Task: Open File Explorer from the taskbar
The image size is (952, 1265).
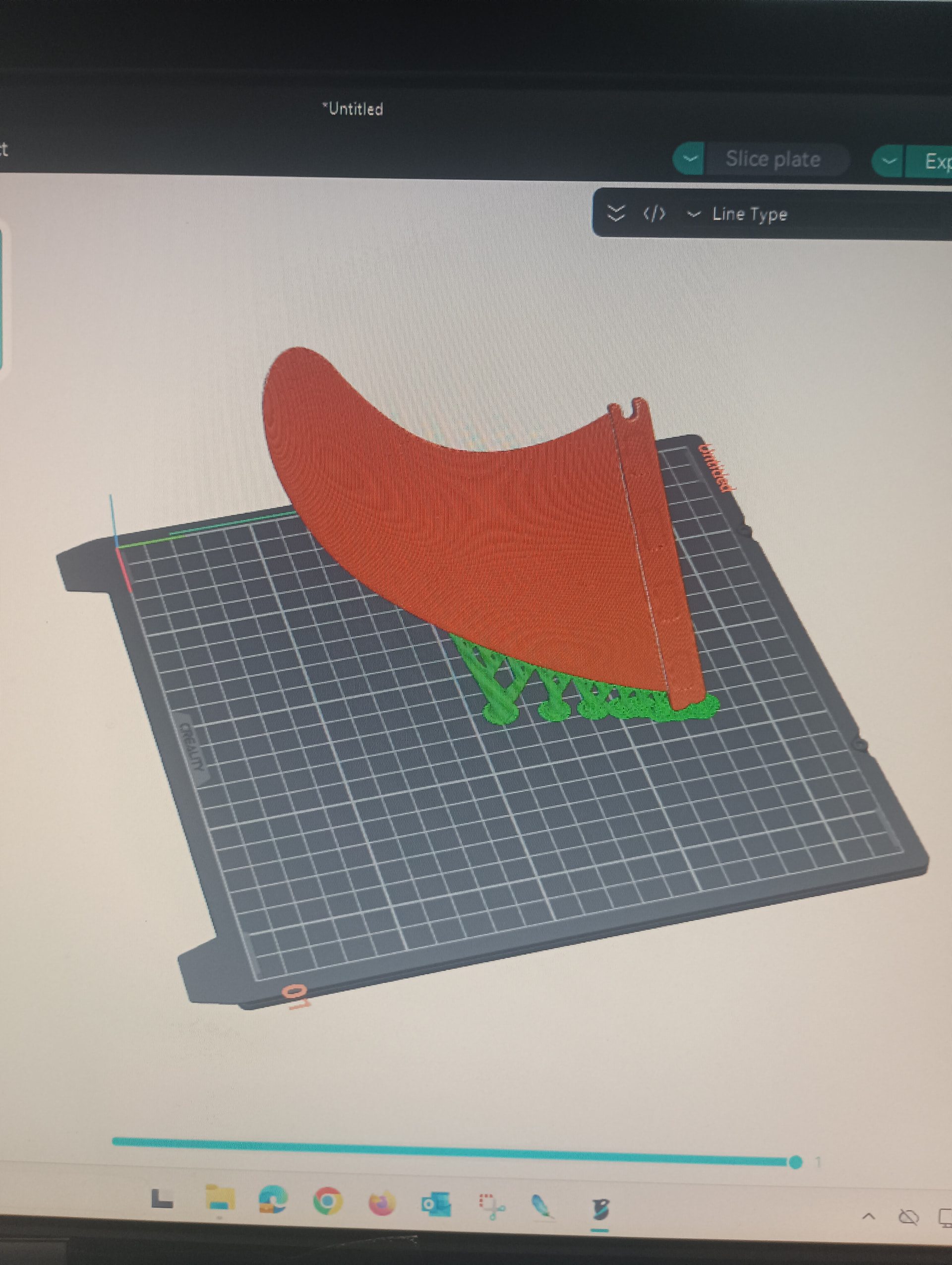Action: click(220, 1198)
